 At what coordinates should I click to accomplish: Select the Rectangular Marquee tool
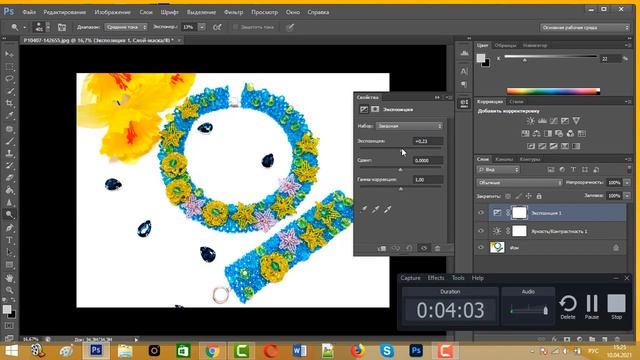point(9,66)
